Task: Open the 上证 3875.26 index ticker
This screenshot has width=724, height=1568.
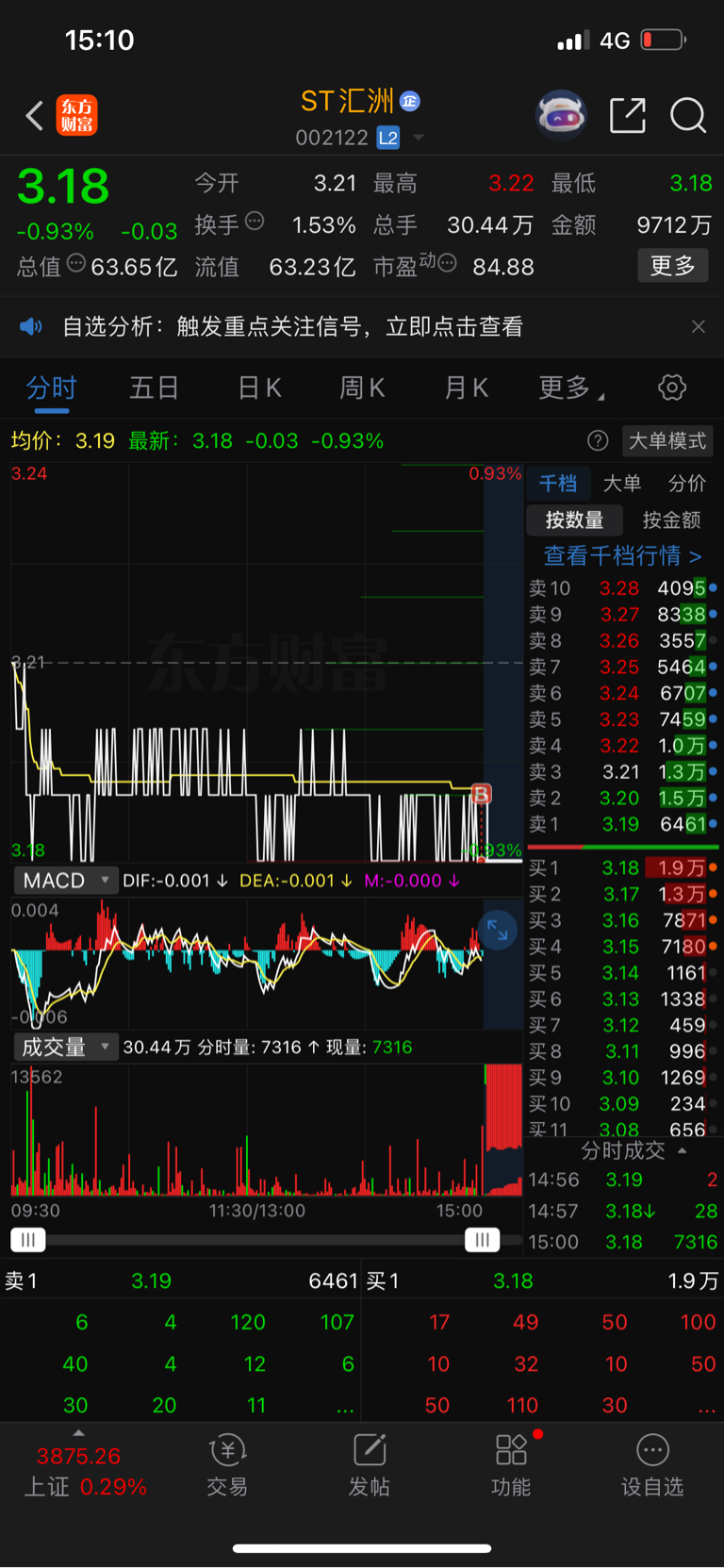Action: coord(85,1472)
